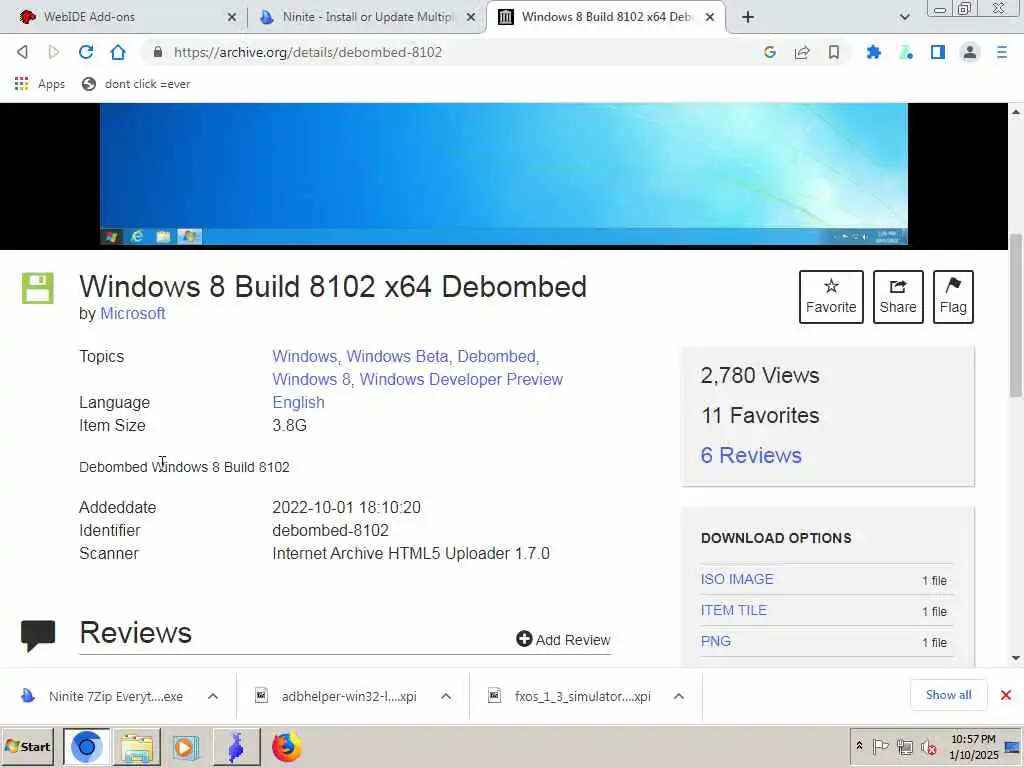The image size is (1024, 768).
Task: Close the WebIDE Add-ons tab
Action: tap(232, 18)
